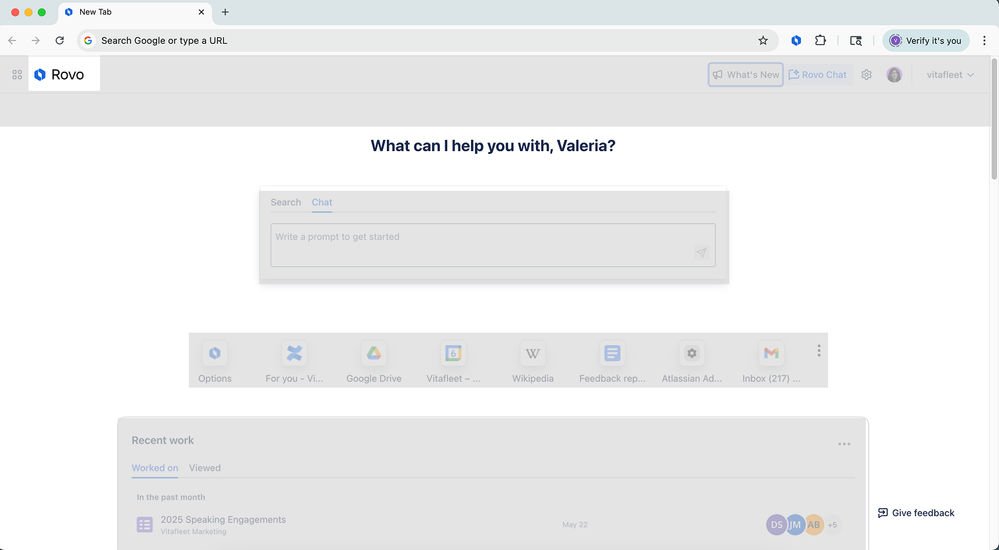
Task: Open the app switcher grid icon
Action: pos(17,75)
